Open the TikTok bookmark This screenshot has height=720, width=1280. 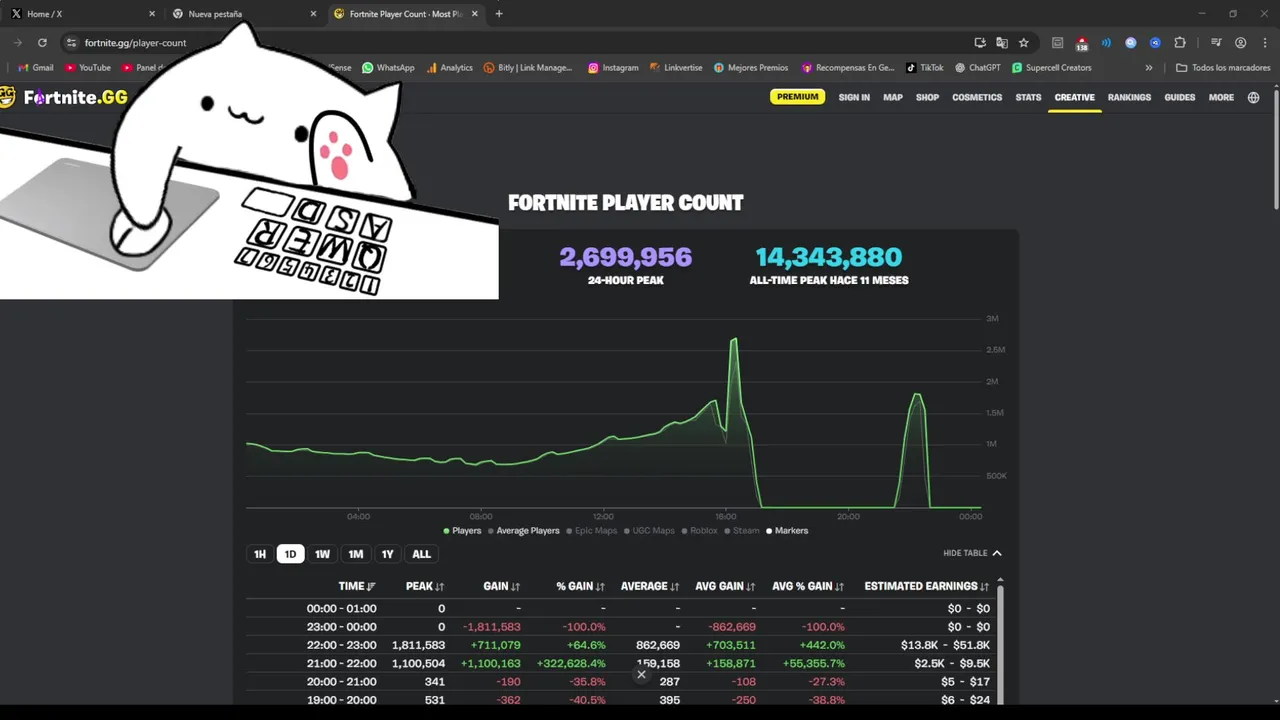(925, 68)
